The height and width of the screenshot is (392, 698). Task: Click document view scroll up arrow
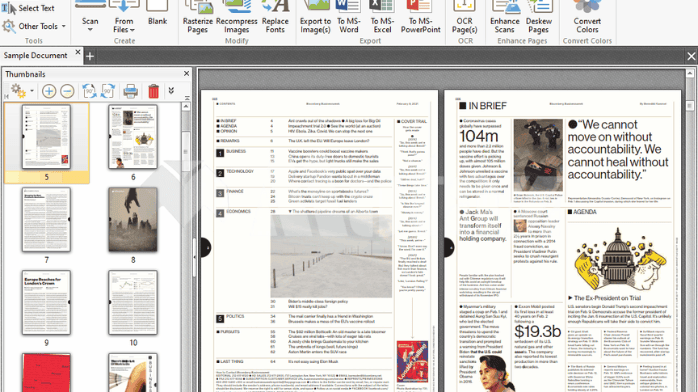pos(690,73)
